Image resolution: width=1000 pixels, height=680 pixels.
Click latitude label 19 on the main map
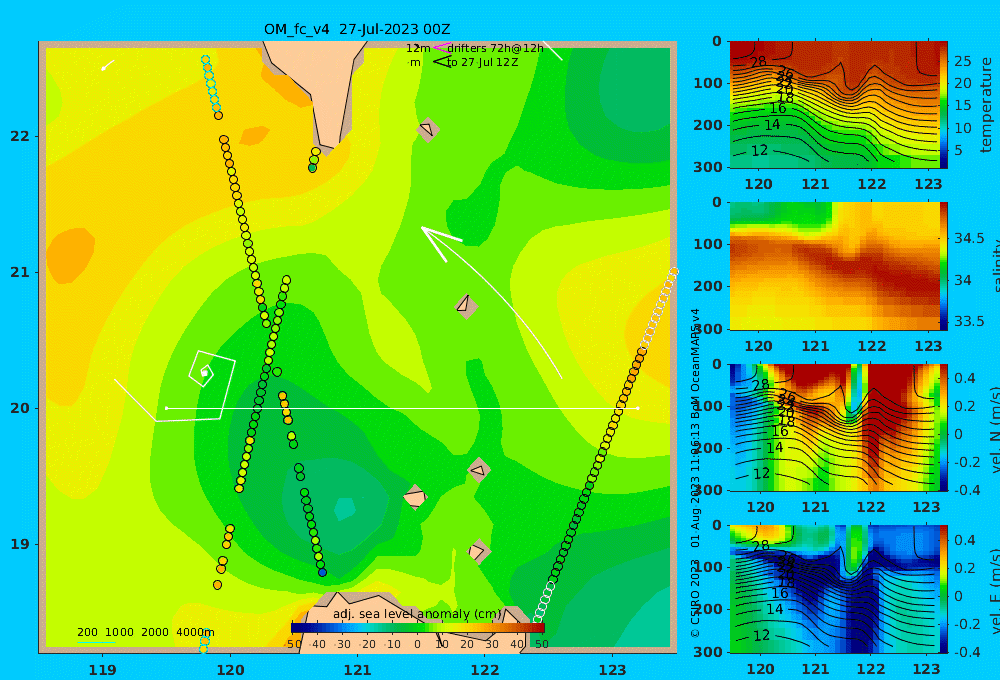coord(20,544)
